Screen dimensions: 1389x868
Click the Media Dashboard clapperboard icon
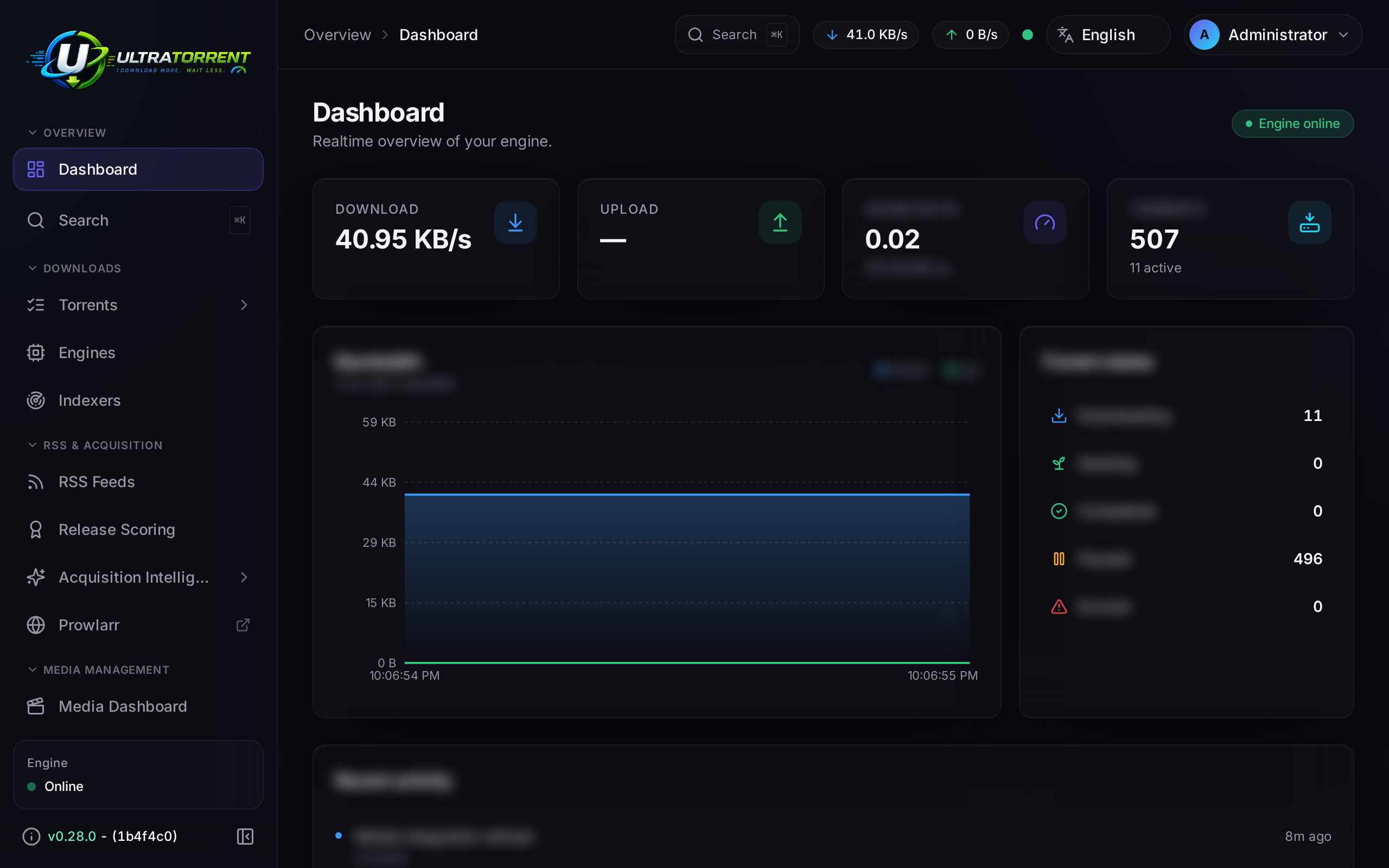pyautogui.click(x=36, y=706)
